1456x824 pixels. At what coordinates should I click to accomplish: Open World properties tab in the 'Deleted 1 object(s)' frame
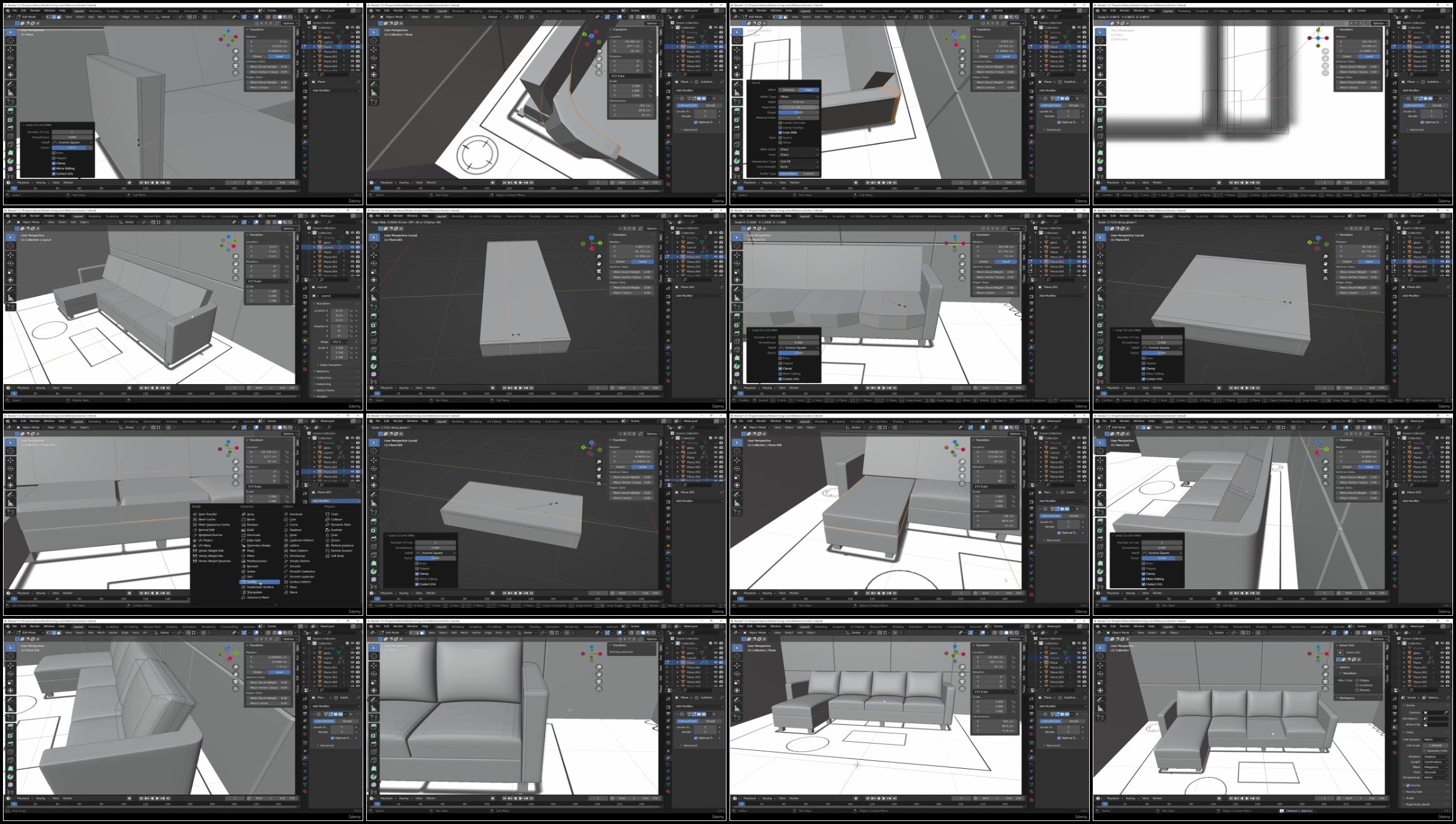click(1395, 734)
